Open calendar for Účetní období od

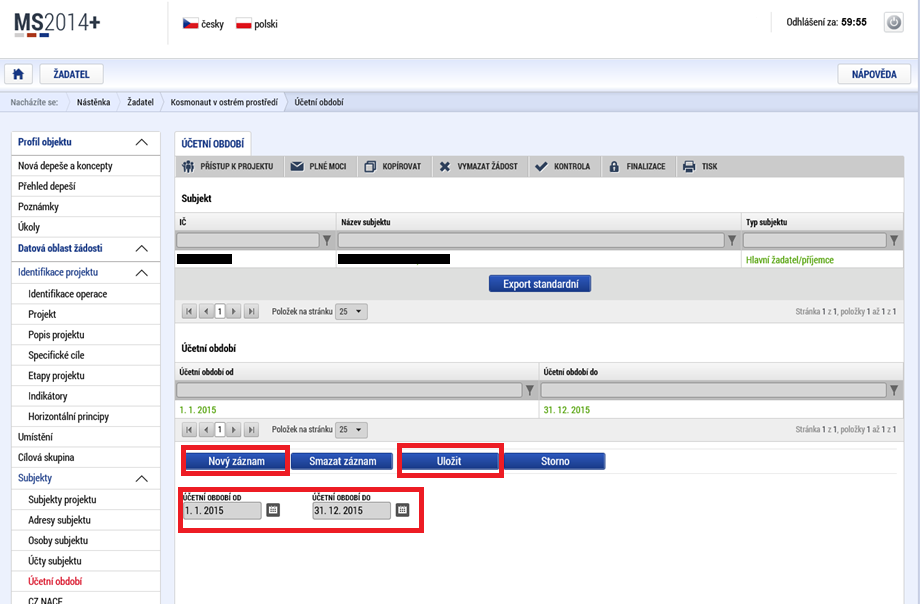click(273, 510)
